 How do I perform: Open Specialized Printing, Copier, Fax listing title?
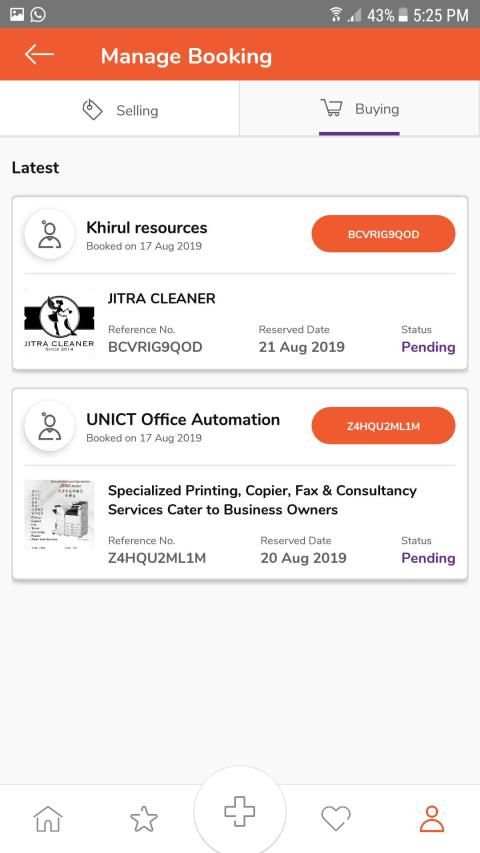[262, 500]
